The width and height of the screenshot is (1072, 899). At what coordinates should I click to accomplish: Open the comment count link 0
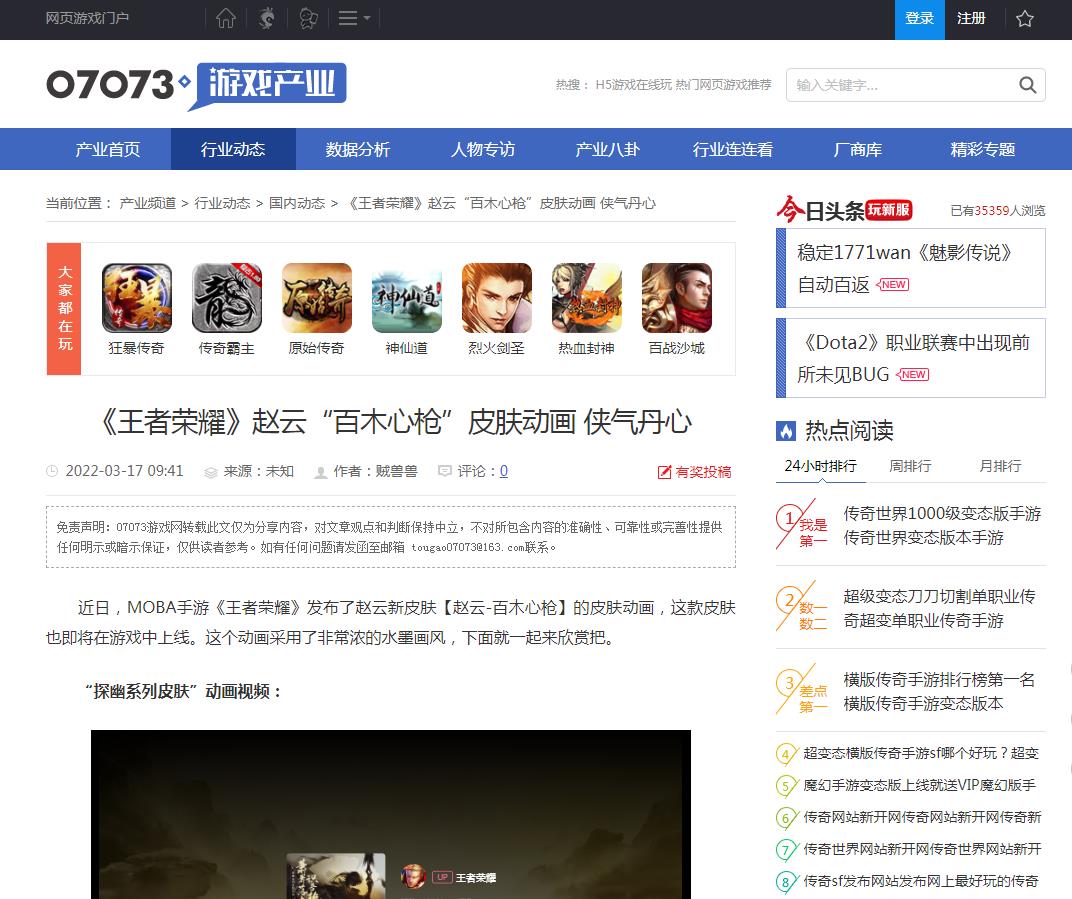[504, 471]
